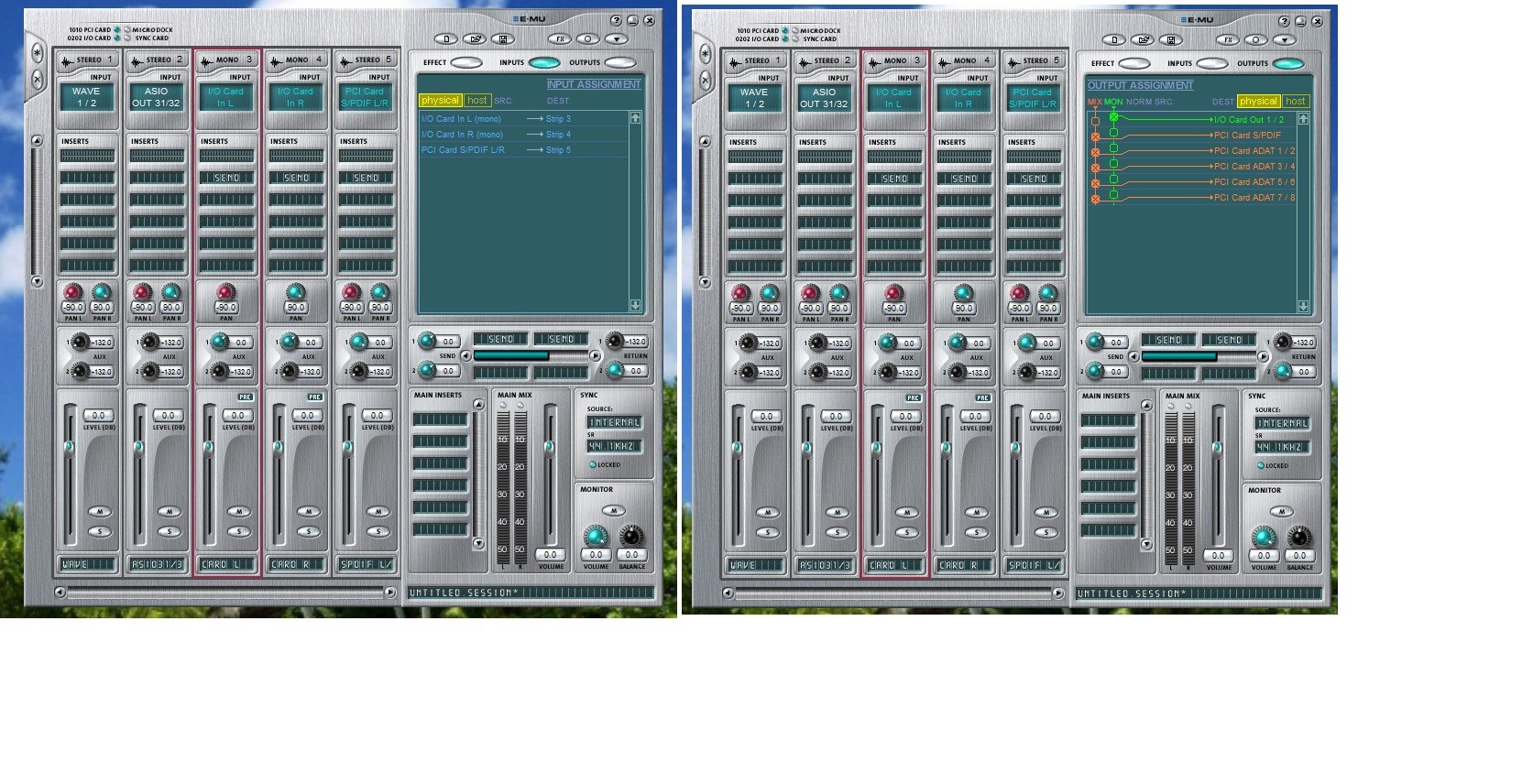This screenshot has height=784, width=1533.
Task: Mute Stereo 1 WAVE strip in left window
Action: (x=99, y=512)
